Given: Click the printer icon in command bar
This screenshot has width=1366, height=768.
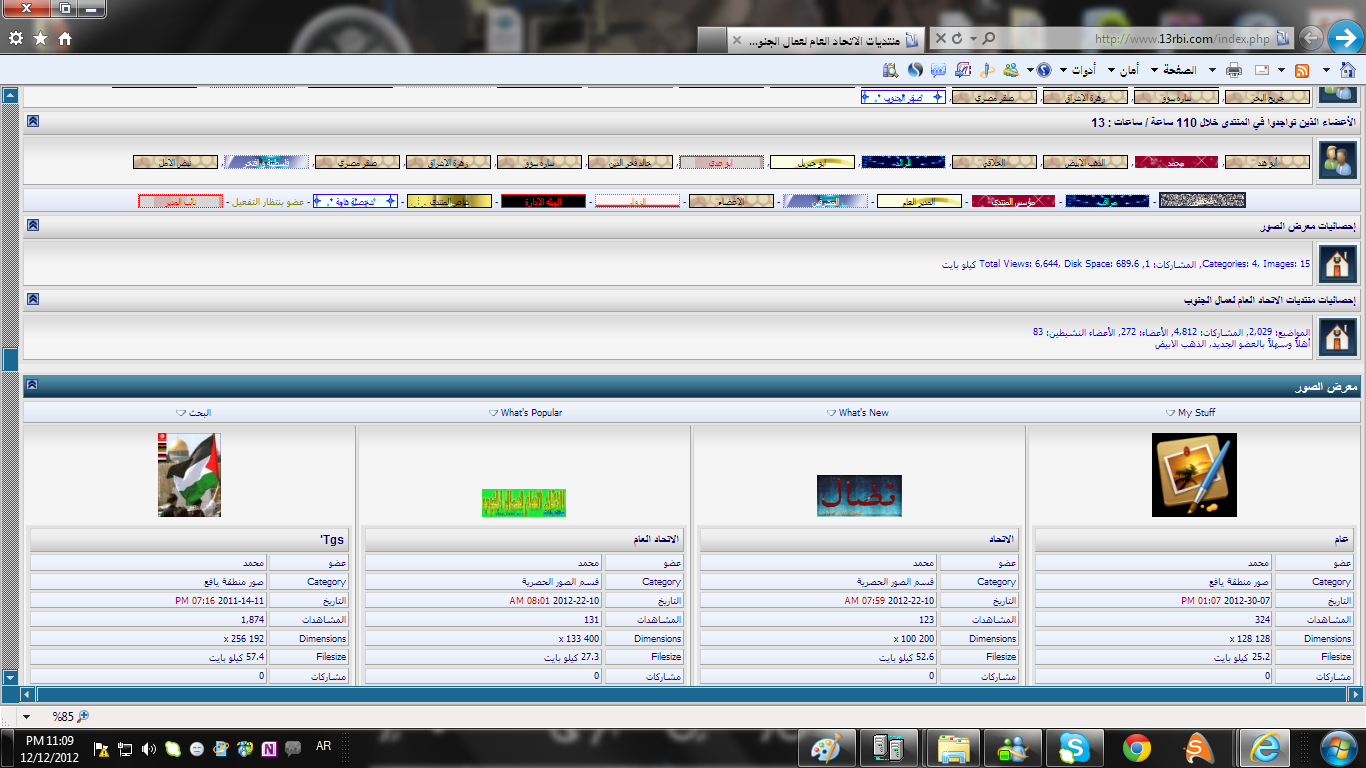Looking at the screenshot, I should point(1234,70).
